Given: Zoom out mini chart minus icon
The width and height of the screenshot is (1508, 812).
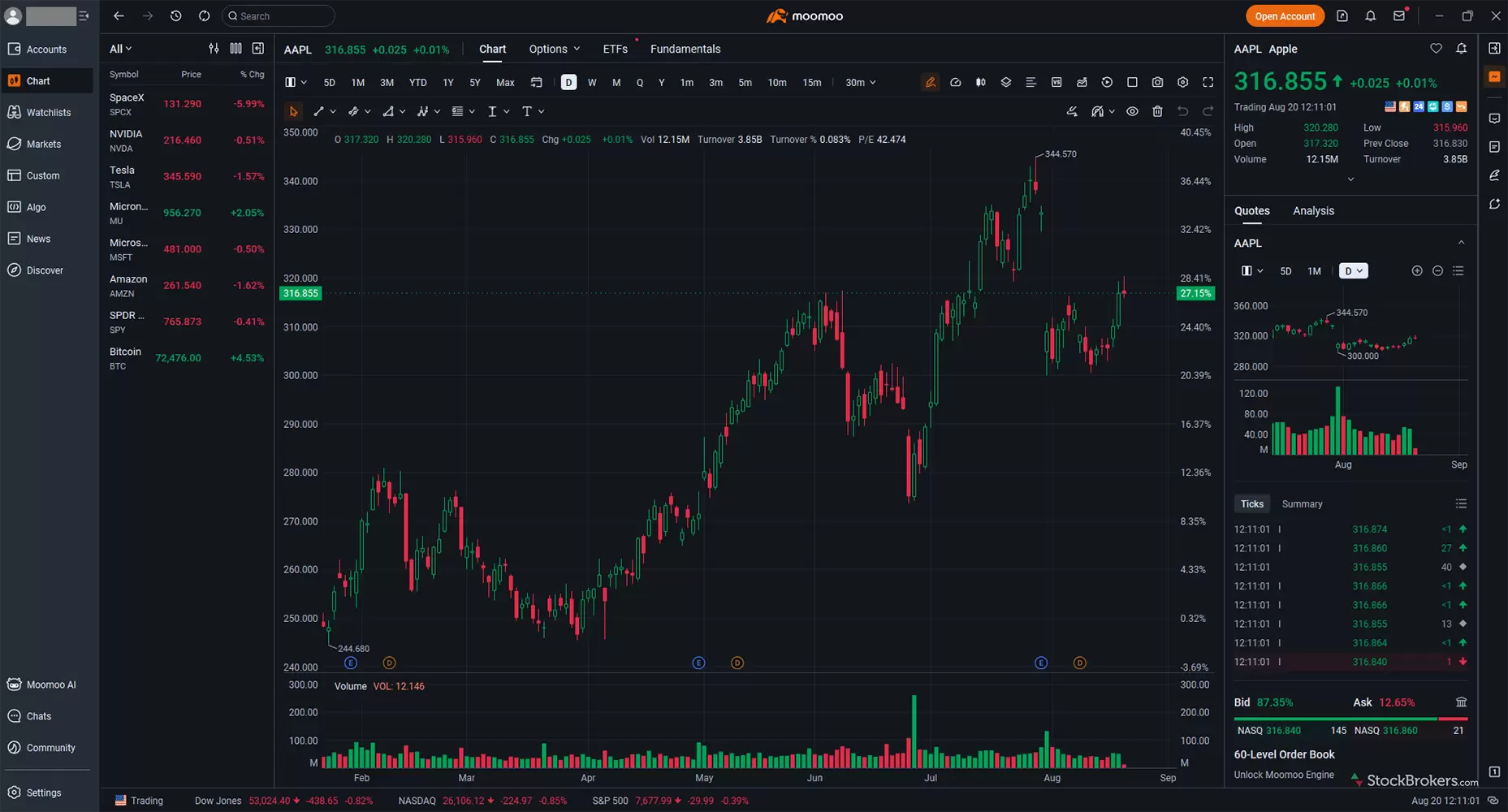Looking at the screenshot, I should (1437, 271).
